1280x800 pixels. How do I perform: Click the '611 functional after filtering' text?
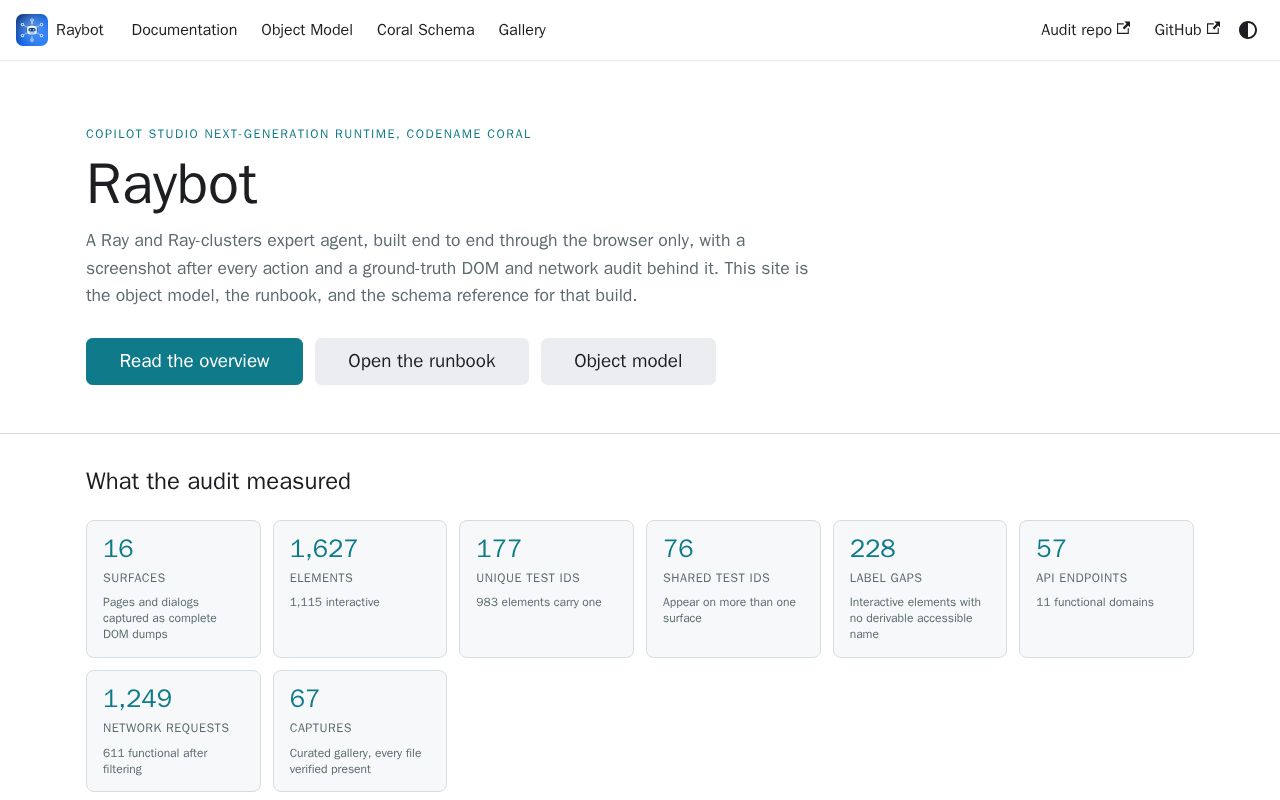tap(155, 761)
